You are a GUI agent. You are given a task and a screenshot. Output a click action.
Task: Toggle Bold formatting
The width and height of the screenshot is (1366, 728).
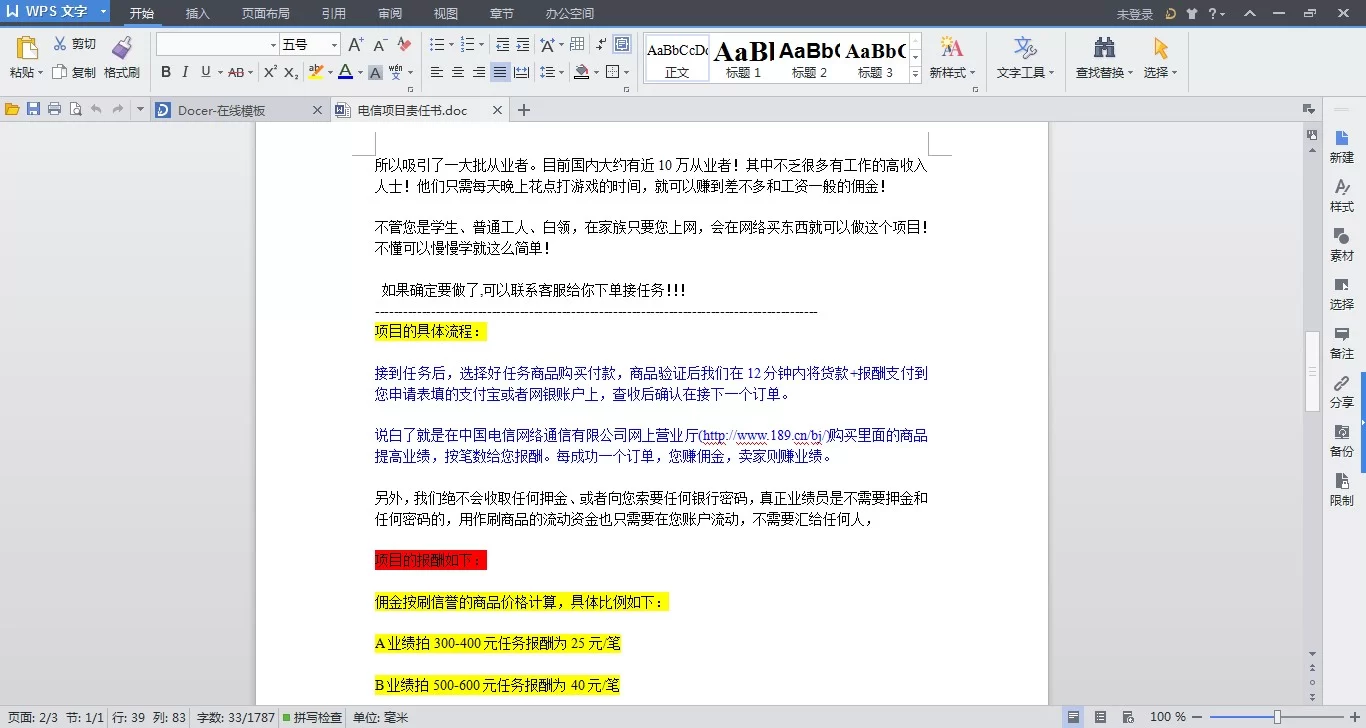tap(166, 72)
